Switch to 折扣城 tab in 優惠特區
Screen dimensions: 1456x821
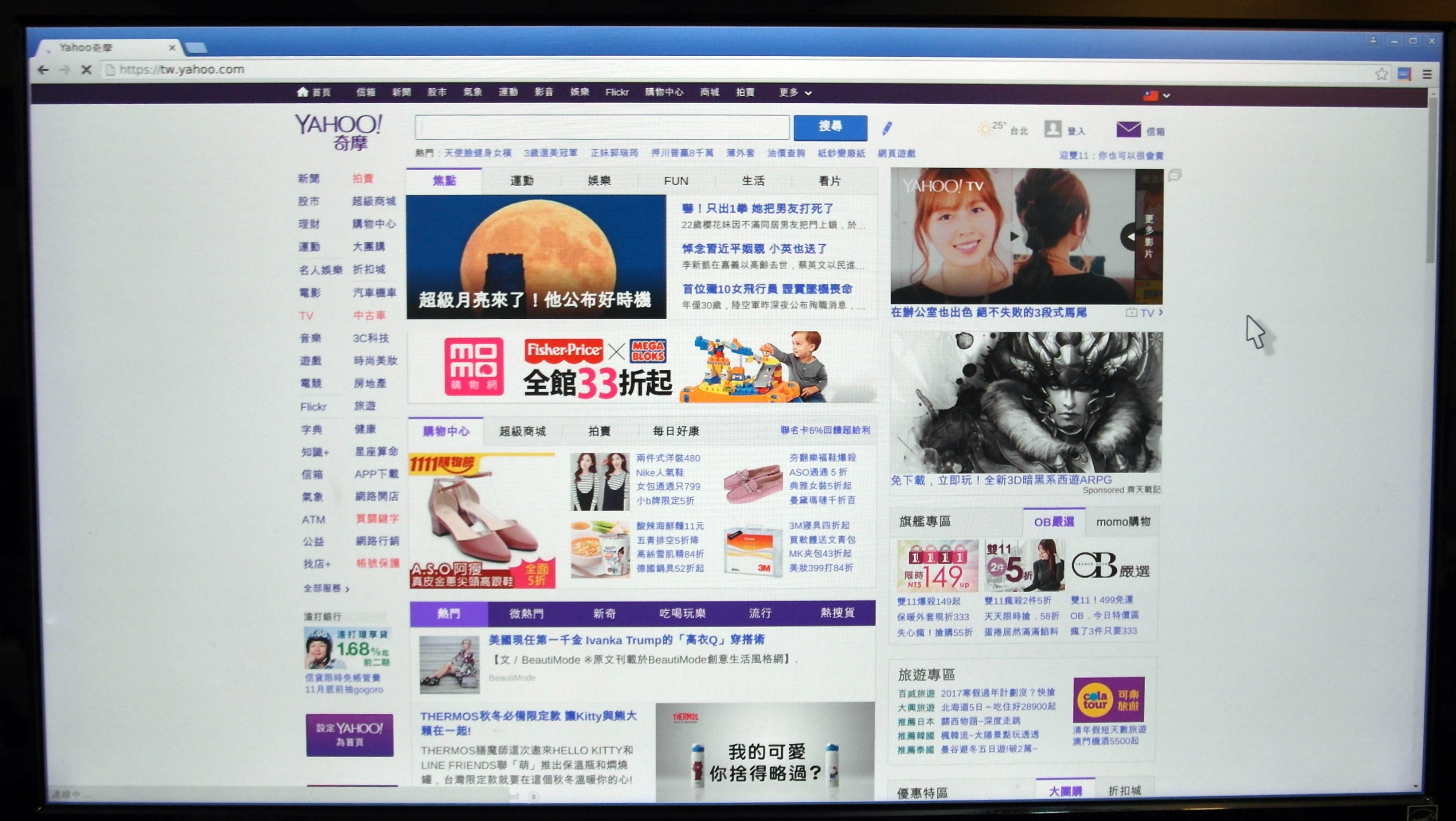click(1124, 790)
